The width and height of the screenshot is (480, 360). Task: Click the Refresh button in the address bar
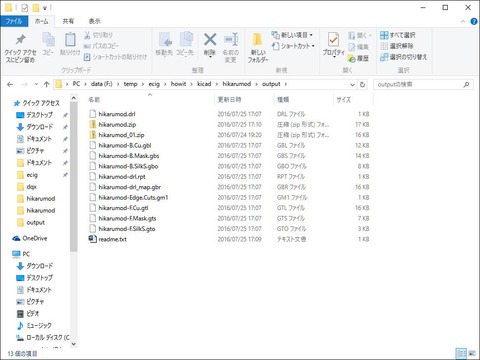click(x=362, y=85)
